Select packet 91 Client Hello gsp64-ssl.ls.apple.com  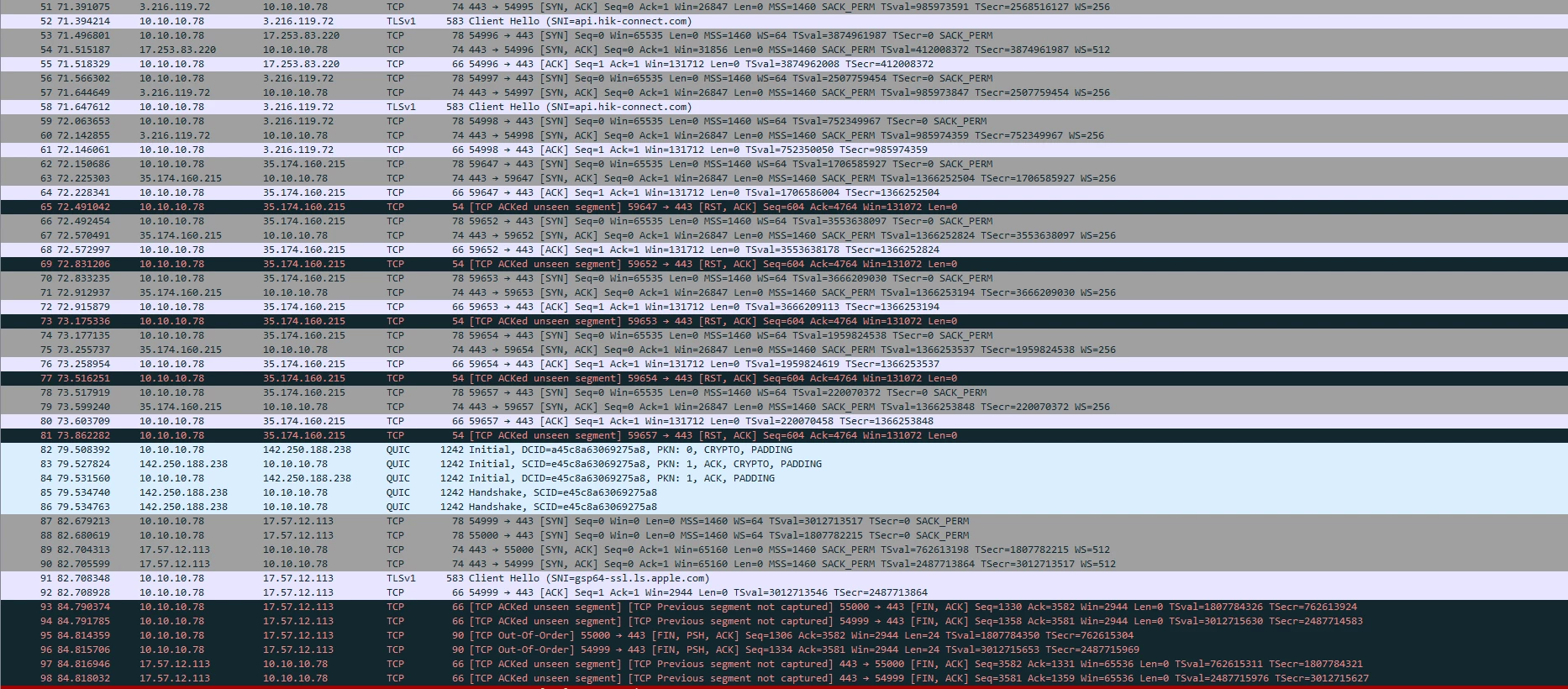point(784,578)
